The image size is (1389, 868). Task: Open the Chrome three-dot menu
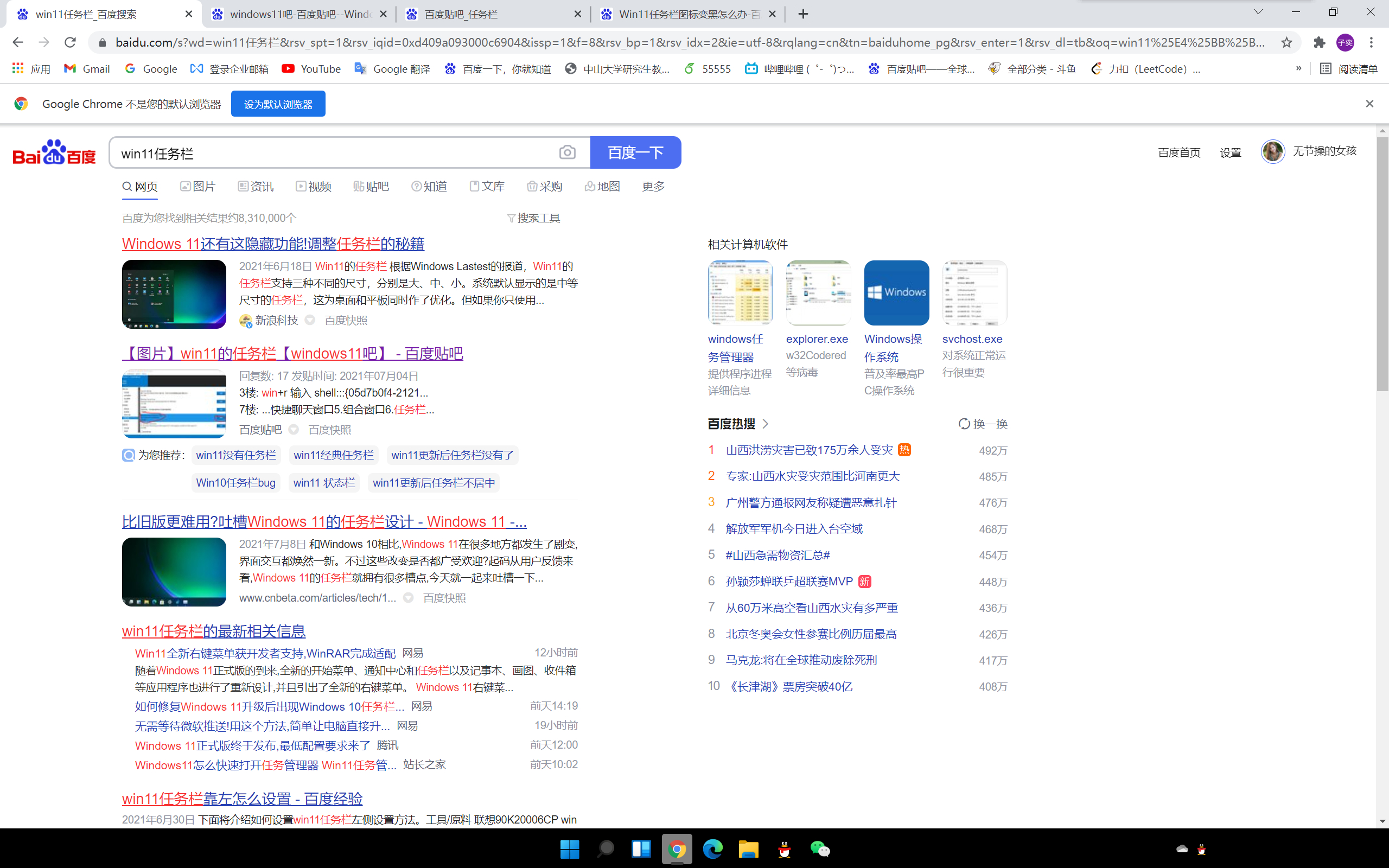[x=1371, y=42]
